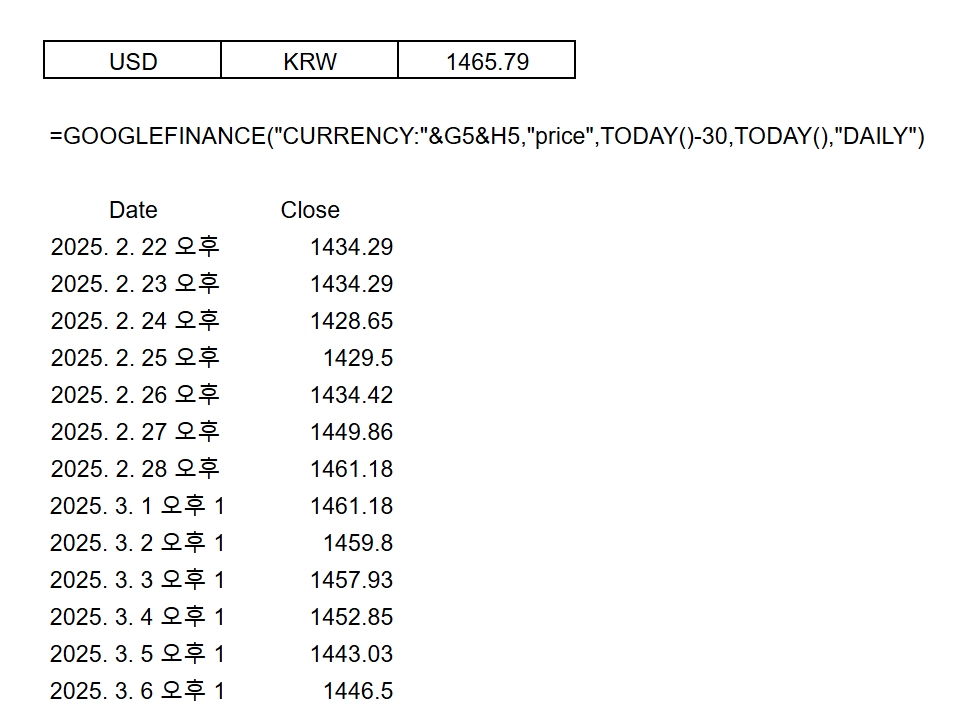The height and width of the screenshot is (707, 953).
Task: Select the 2025. 2. 28 date cell
Action: pyautogui.click(x=135, y=469)
